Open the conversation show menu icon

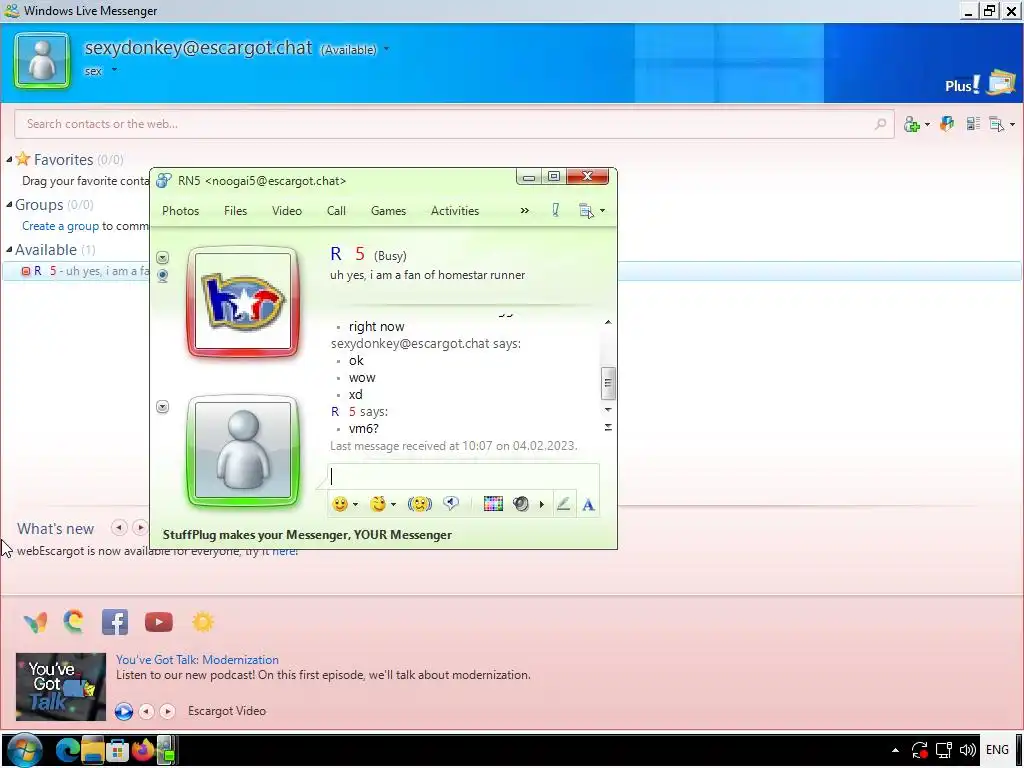586,211
